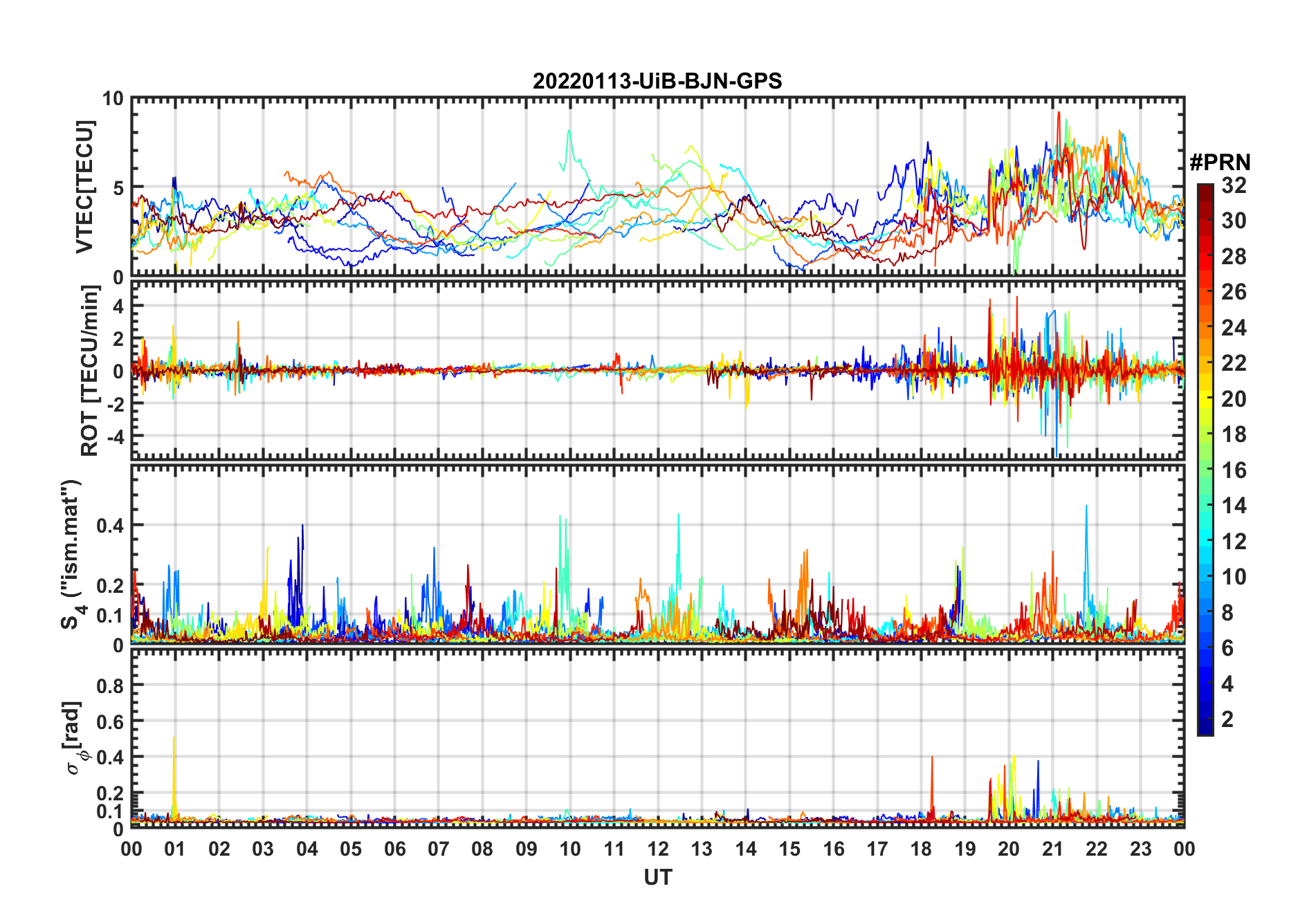Click the ROT axis tick label 4
1316x920 pixels.
pos(118,306)
